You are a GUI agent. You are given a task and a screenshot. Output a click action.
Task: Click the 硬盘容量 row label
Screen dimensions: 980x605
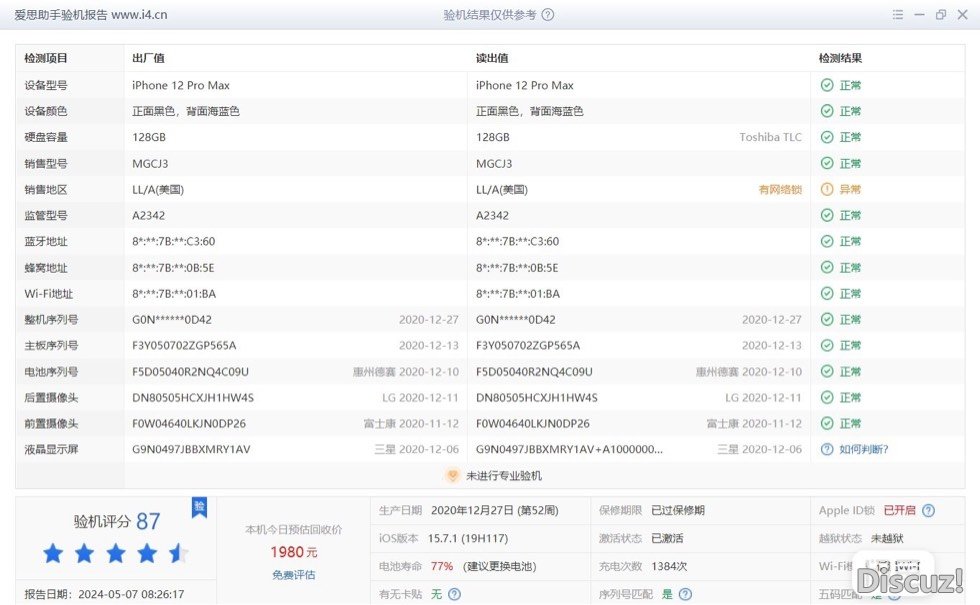46,137
